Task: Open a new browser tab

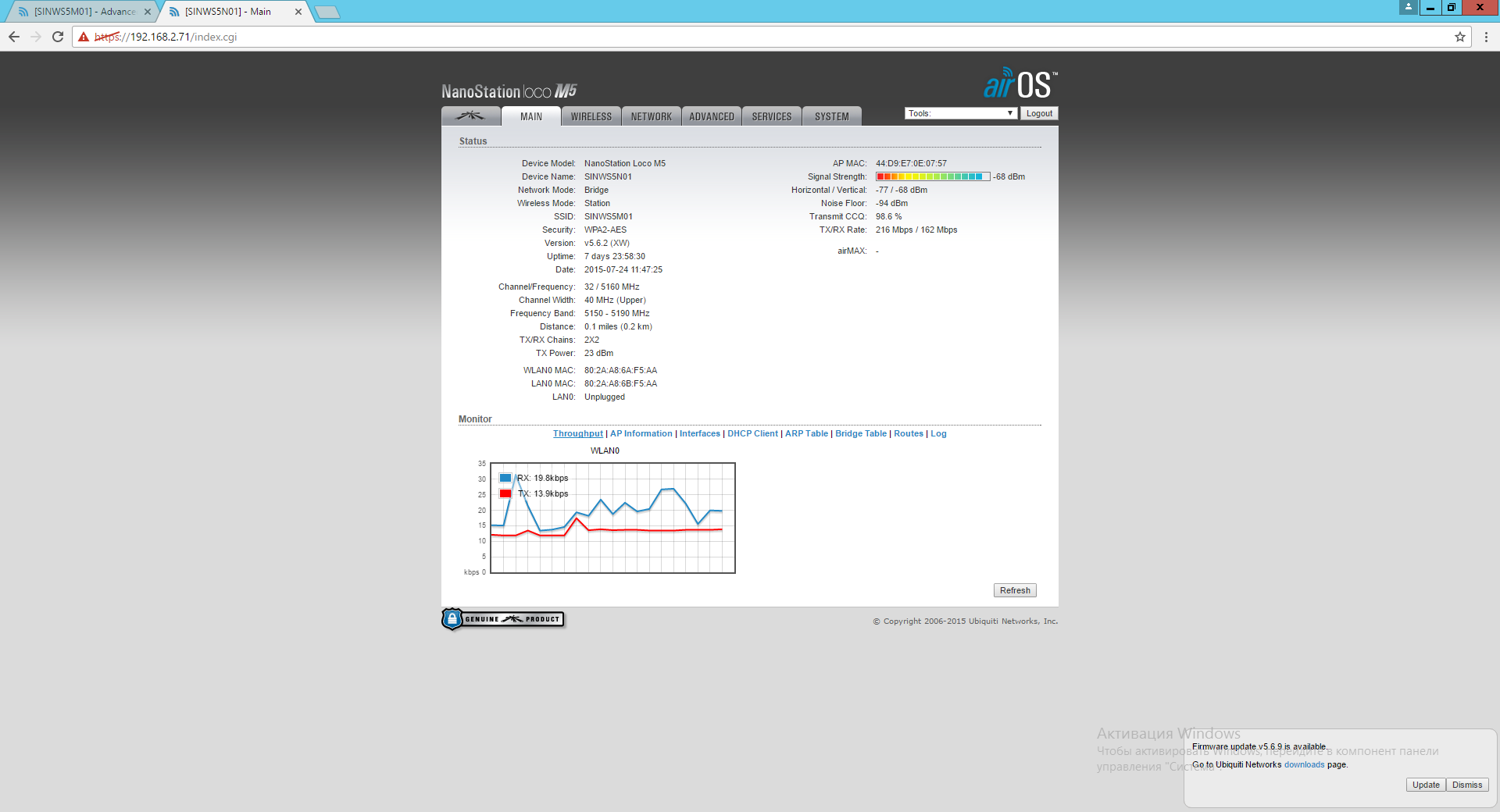Action: [327, 12]
